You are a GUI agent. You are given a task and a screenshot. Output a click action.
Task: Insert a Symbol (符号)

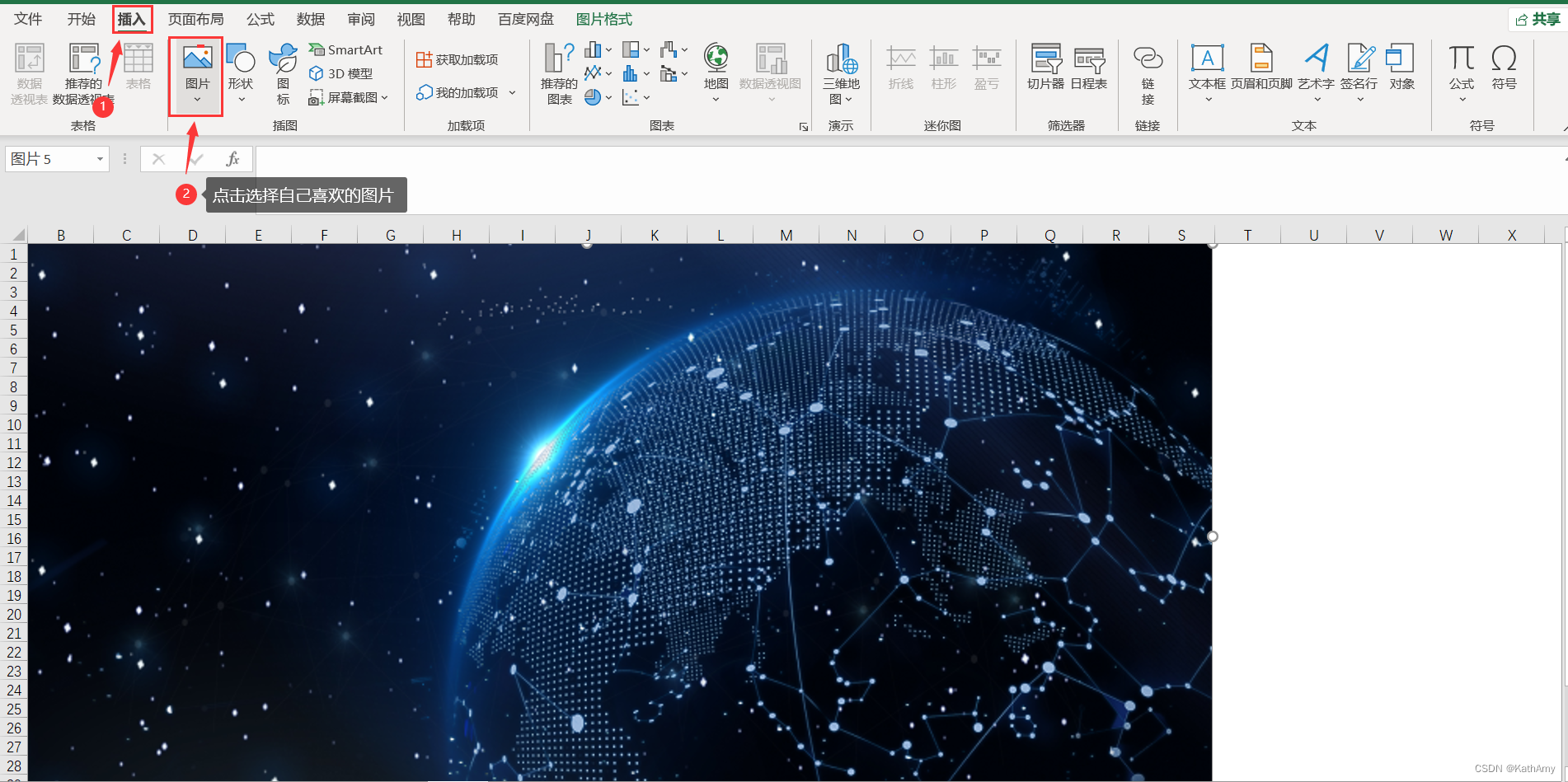click(1504, 68)
